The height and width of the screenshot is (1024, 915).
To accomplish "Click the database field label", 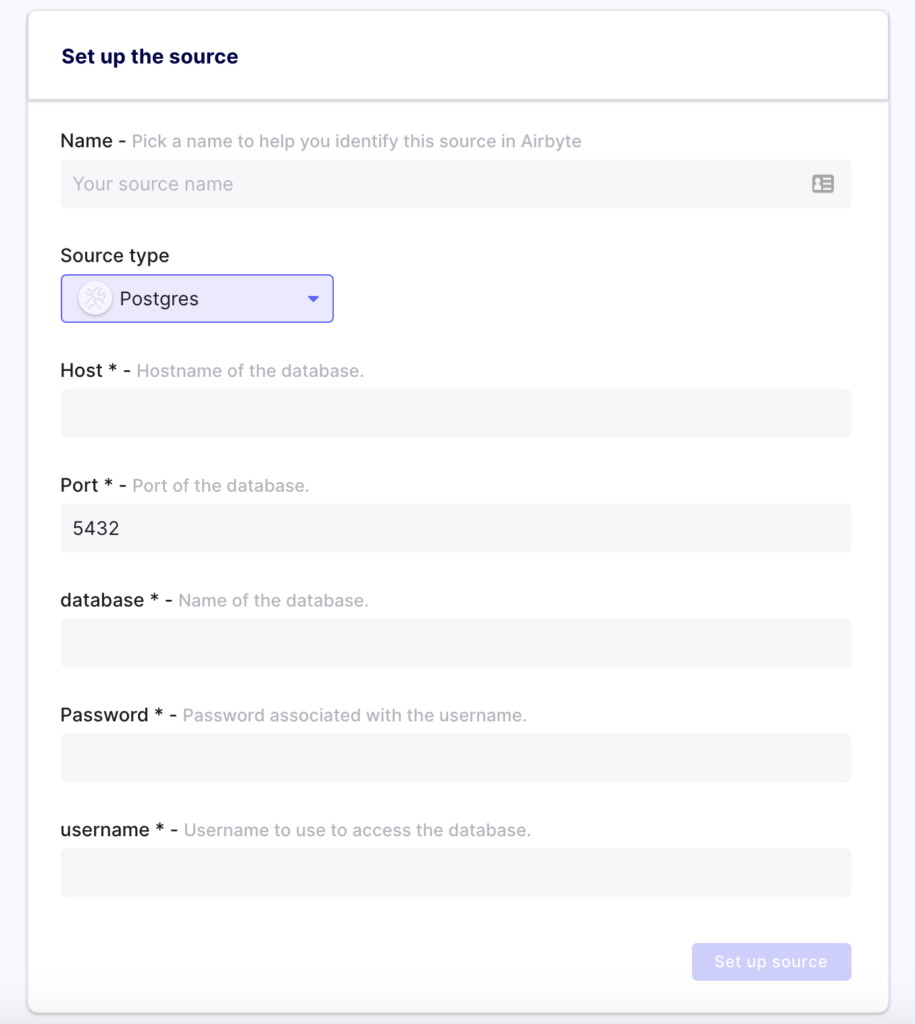I will pyautogui.click(x=104, y=601).
